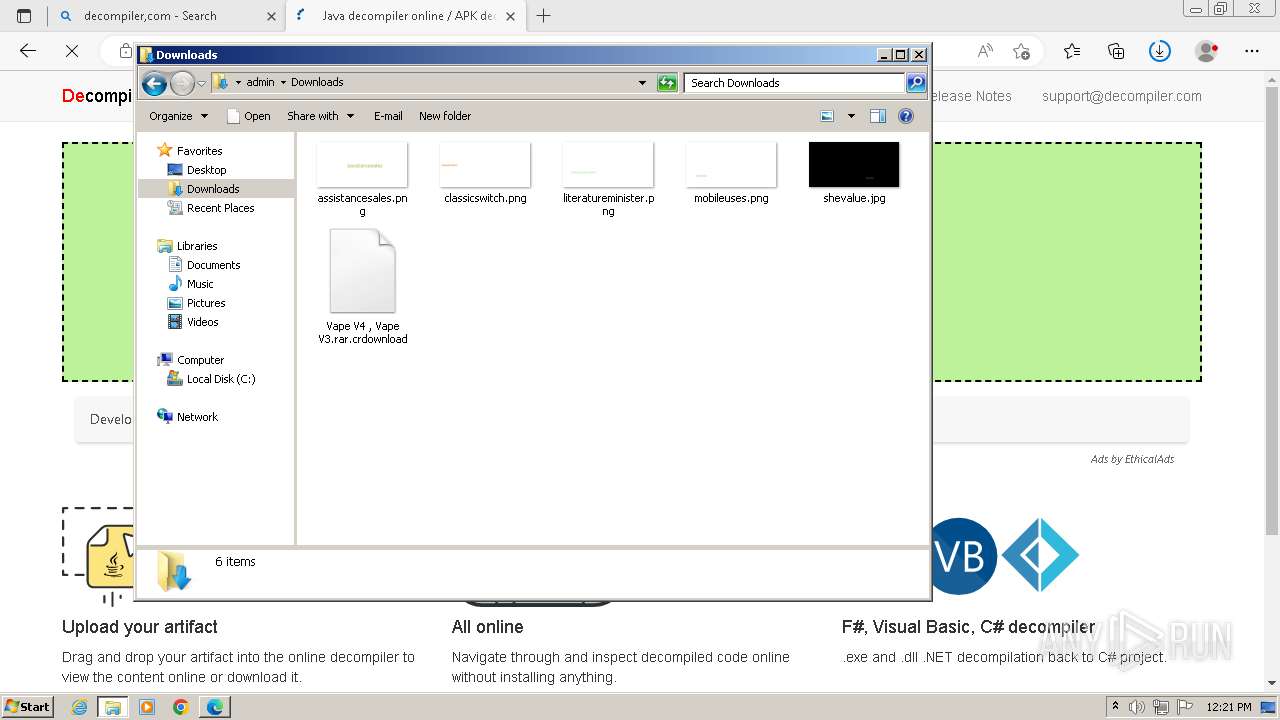Click the browser back arrow
Viewport: 1280px width, 720px height.
pos(28,51)
